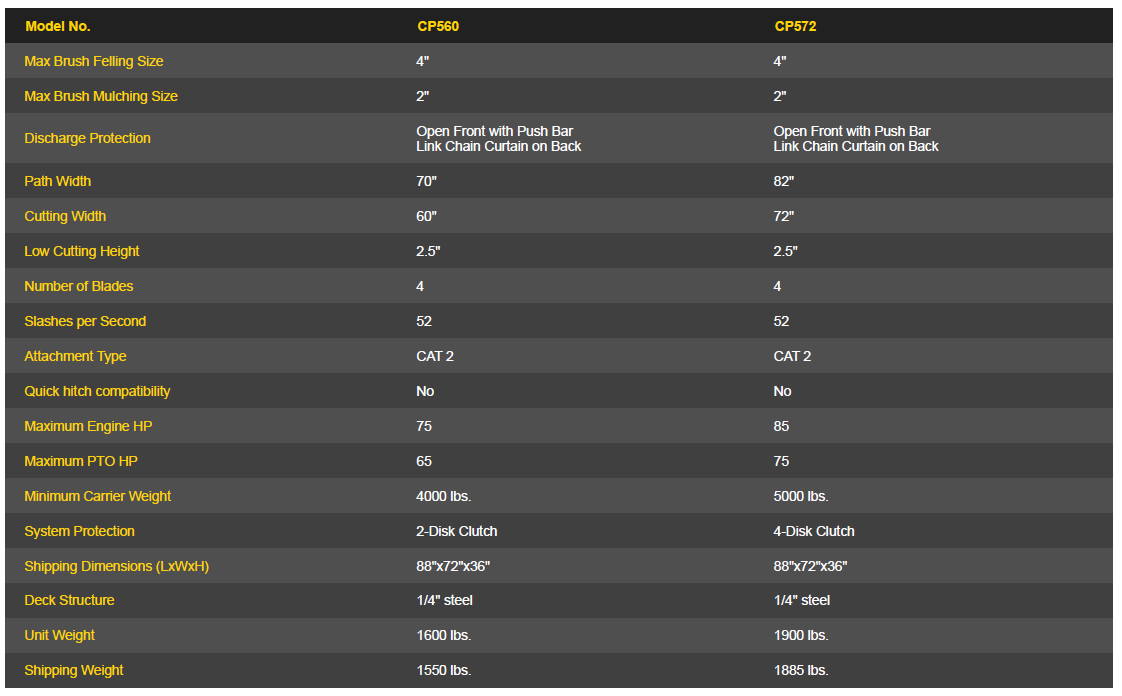The image size is (1122, 696).
Task: Click the CP560 CAT 2 attachment value
Action: click(435, 356)
